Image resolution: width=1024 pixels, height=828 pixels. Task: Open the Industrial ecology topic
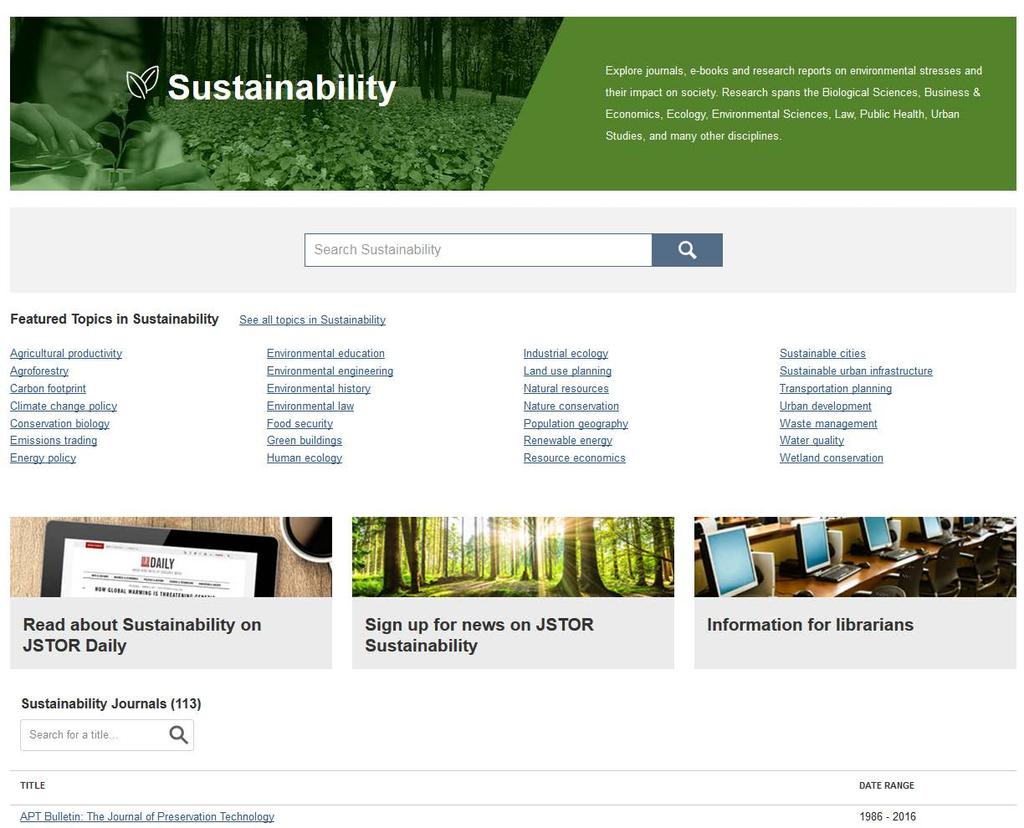tap(566, 353)
